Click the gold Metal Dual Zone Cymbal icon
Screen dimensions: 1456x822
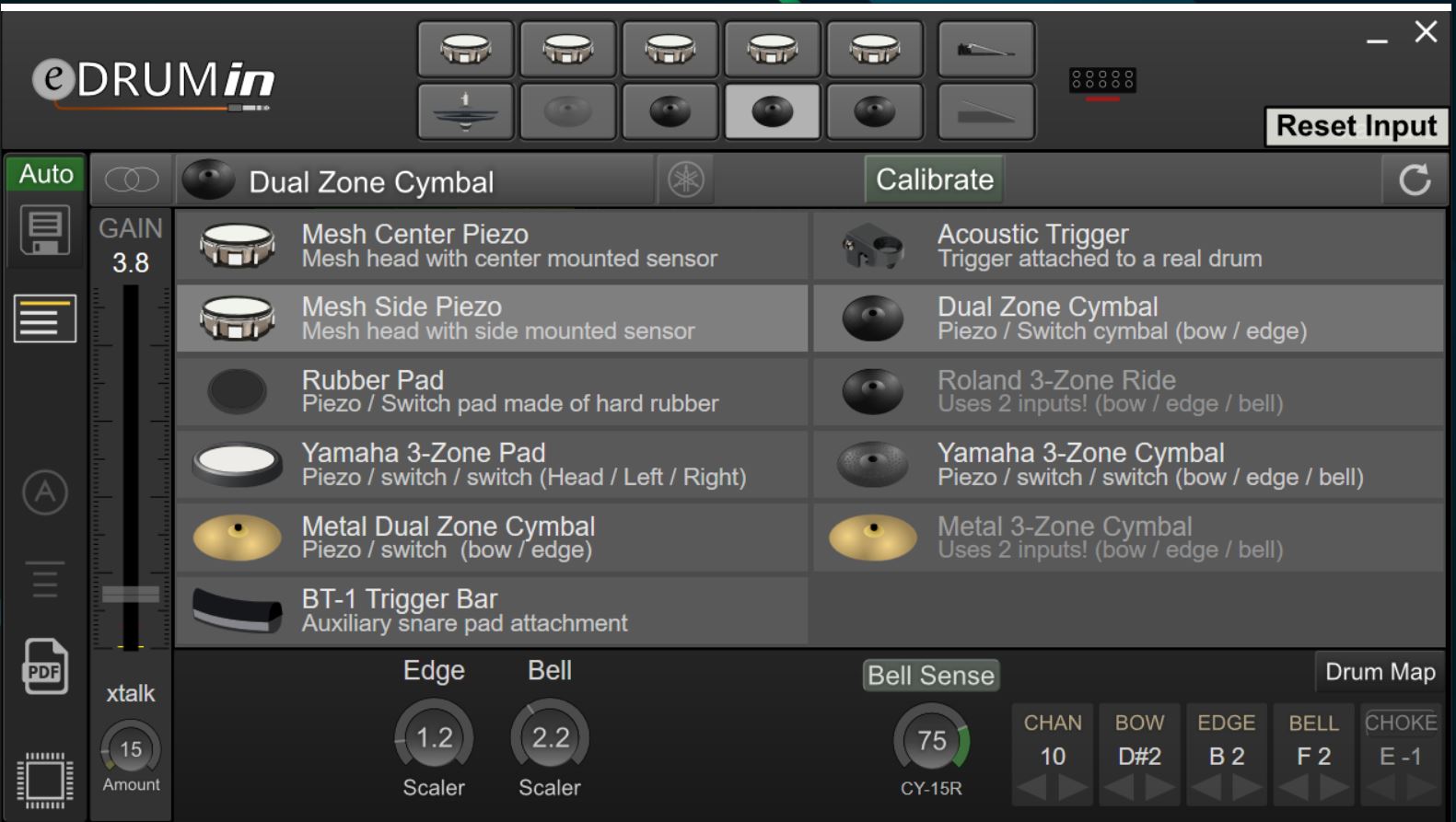pos(237,538)
